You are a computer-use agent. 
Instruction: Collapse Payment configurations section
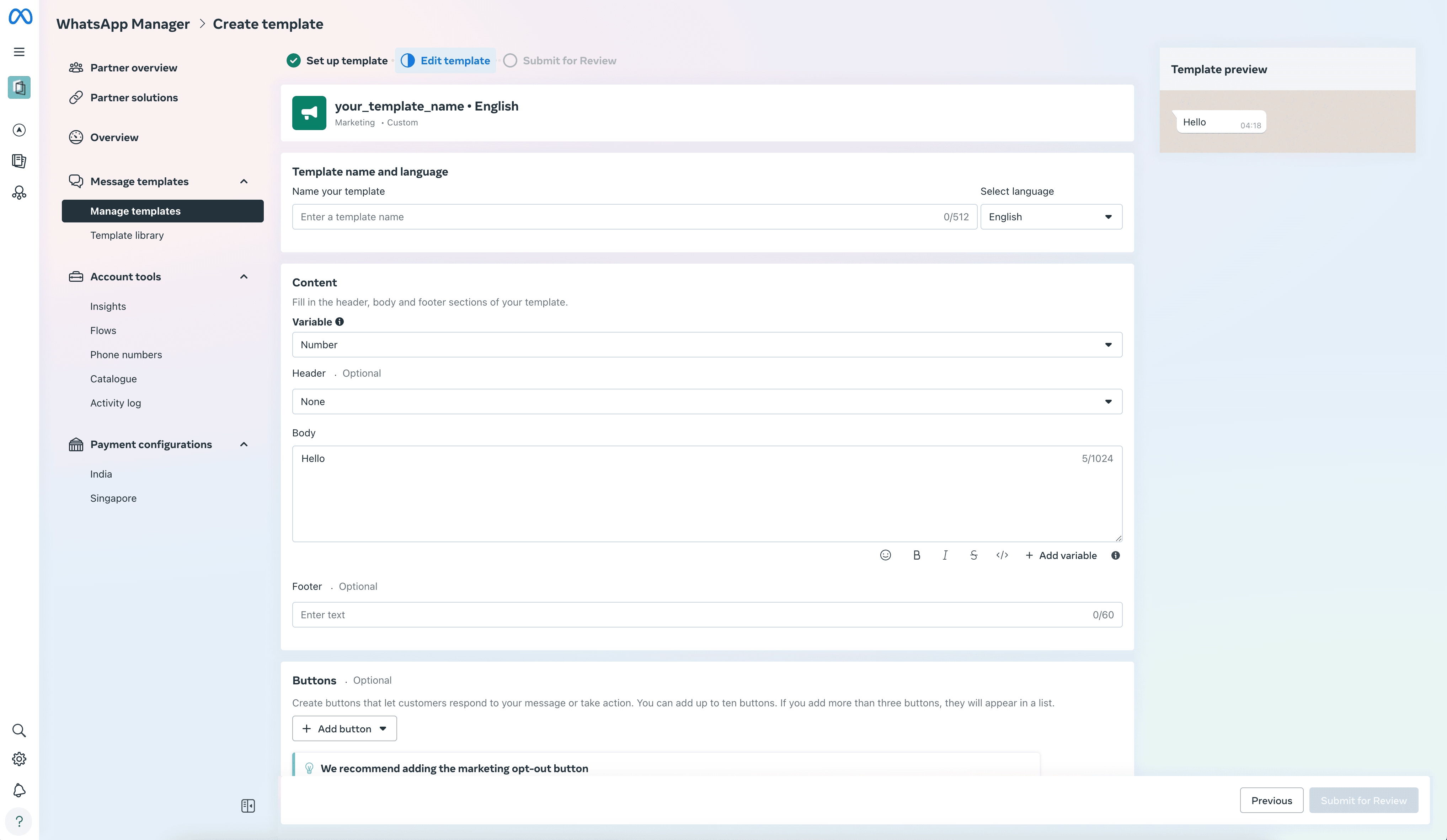244,444
